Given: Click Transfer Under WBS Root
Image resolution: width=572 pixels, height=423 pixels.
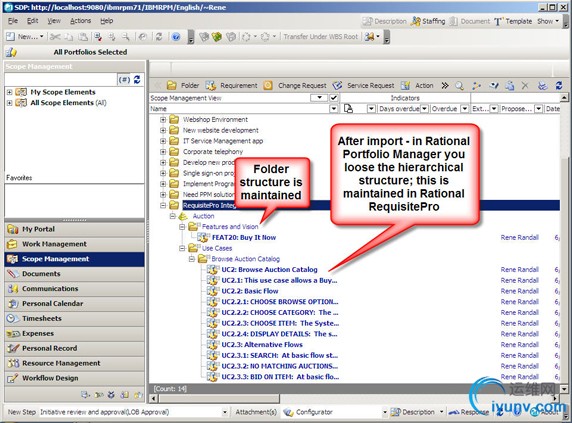Looking at the screenshot, I should (321, 36).
